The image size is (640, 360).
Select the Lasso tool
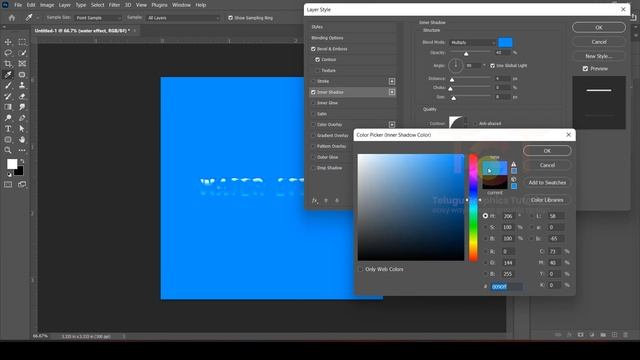[x=8, y=53]
